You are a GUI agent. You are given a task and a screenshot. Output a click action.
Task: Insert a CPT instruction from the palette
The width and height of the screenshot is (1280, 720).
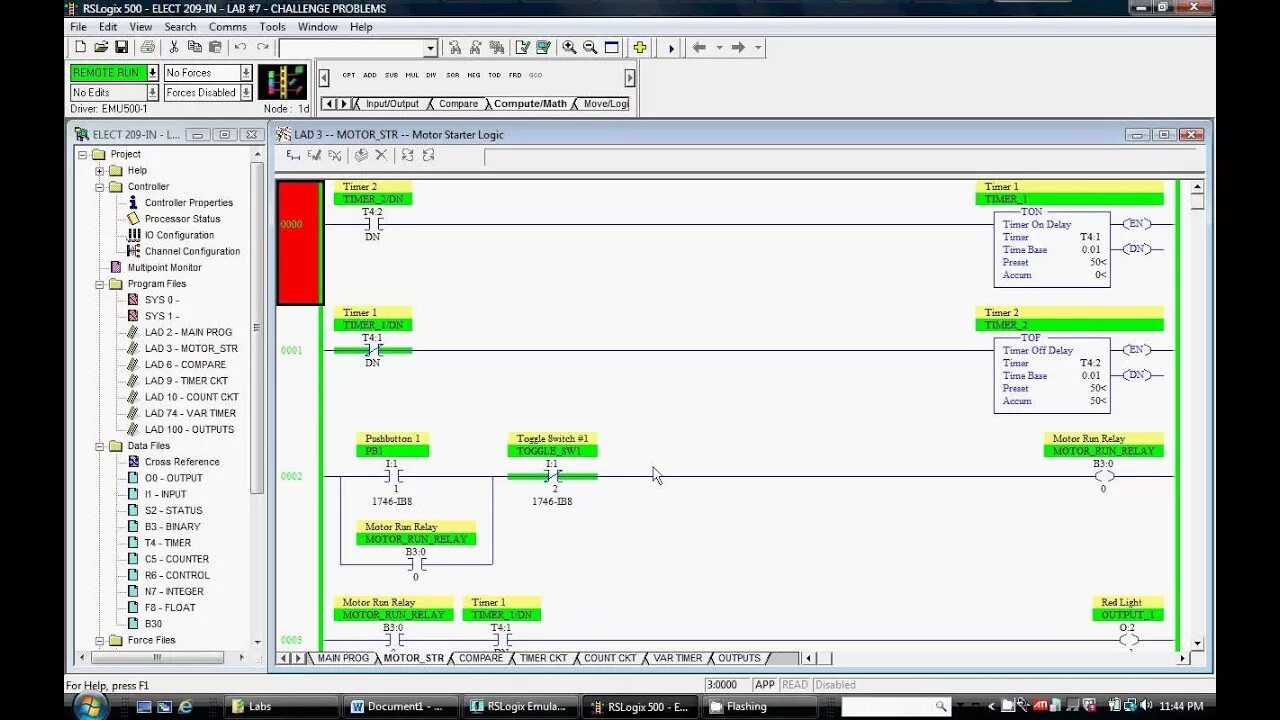349,75
